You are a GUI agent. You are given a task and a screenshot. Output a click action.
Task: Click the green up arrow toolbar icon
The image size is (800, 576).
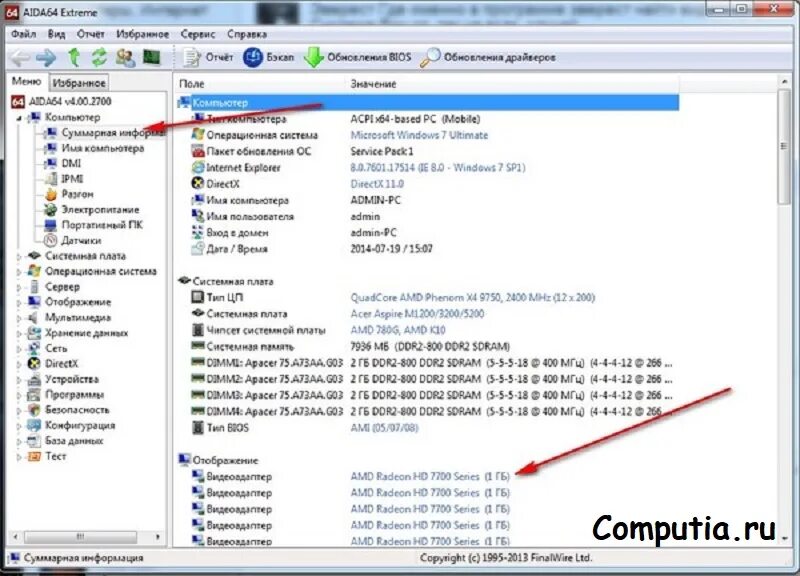pos(74,58)
